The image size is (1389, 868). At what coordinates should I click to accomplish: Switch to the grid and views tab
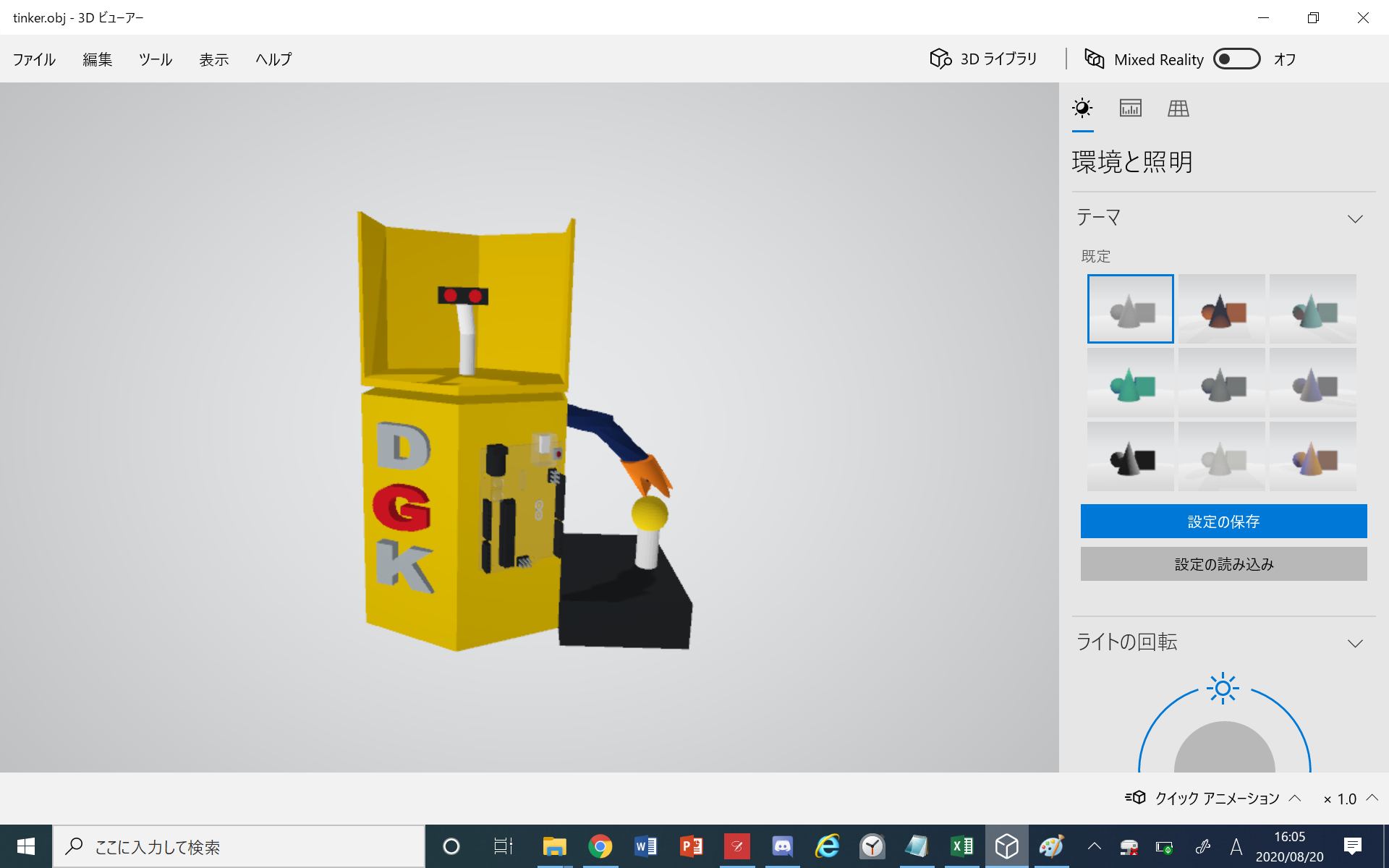1178,109
